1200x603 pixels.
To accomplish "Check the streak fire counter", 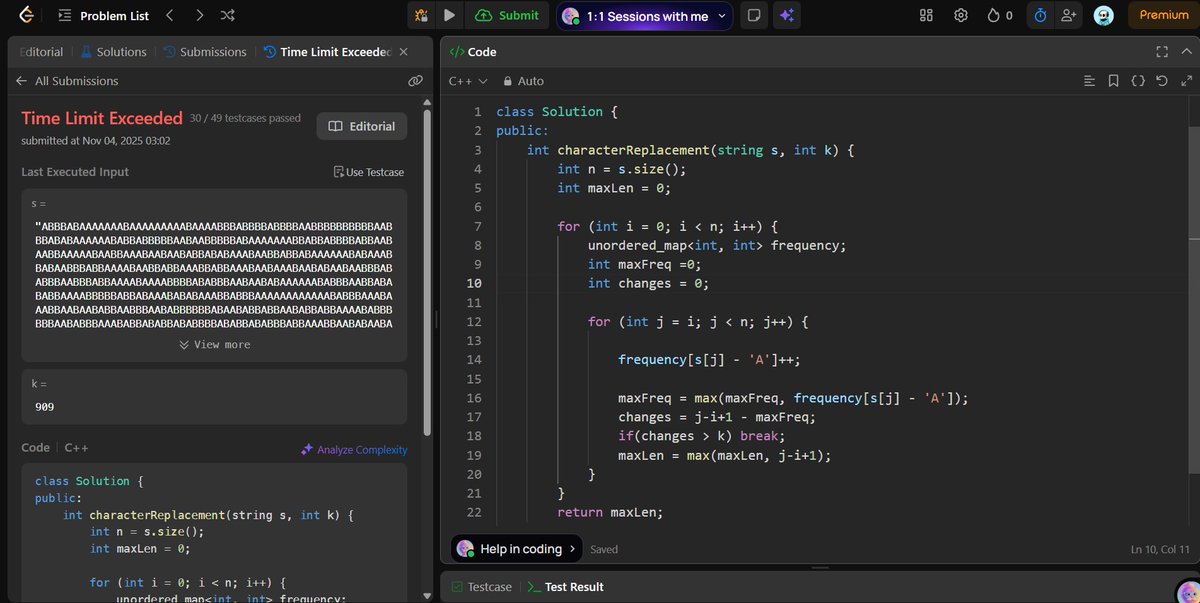I will [x=1000, y=15].
